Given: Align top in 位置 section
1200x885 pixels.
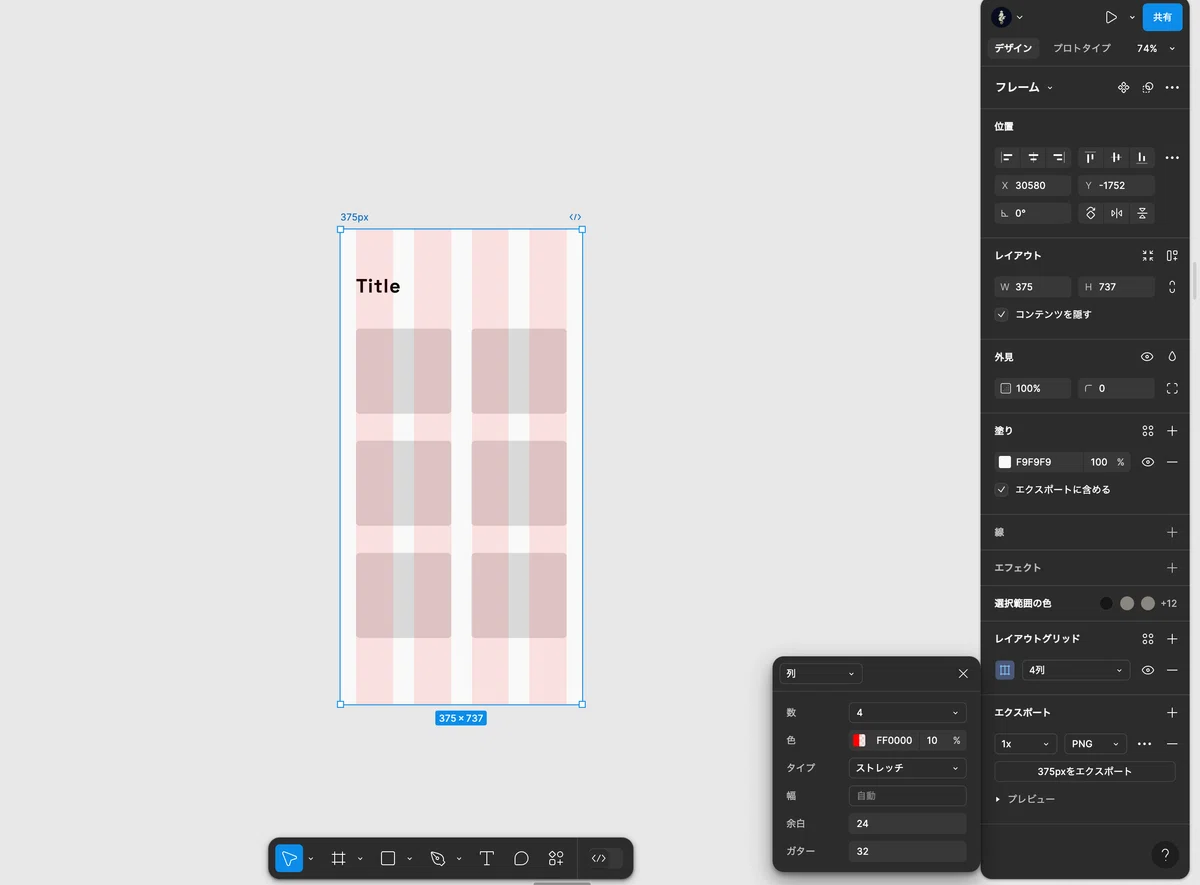Looking at the screenshot, I should (1090, 157).
